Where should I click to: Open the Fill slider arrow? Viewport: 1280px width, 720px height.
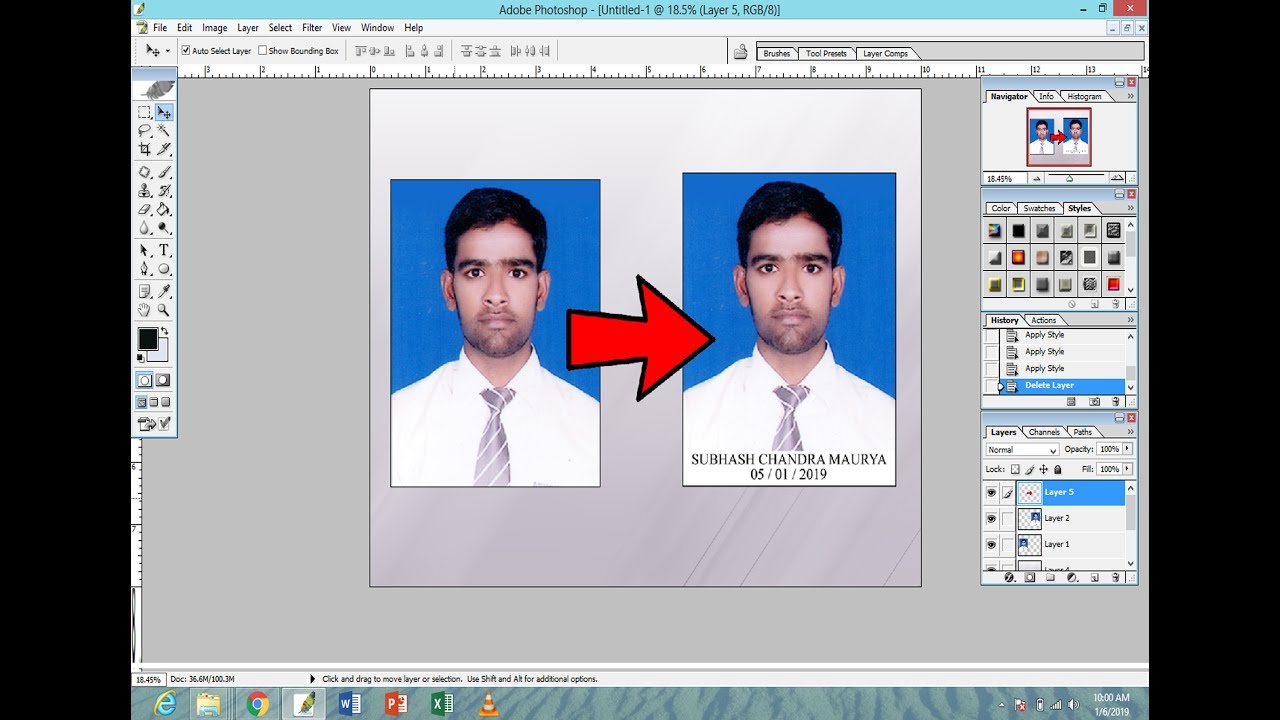tap(1128, 469)
